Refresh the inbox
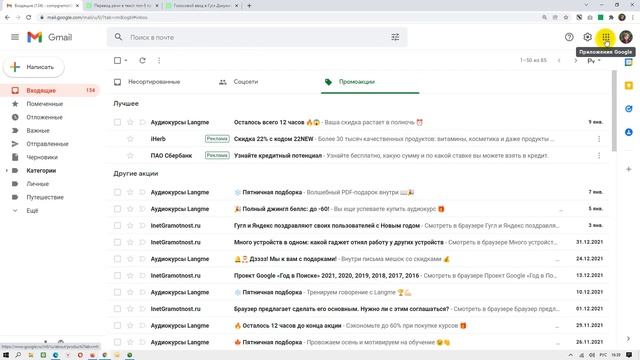640x360 pixels. pyautogui.click(x=142, y=60)
